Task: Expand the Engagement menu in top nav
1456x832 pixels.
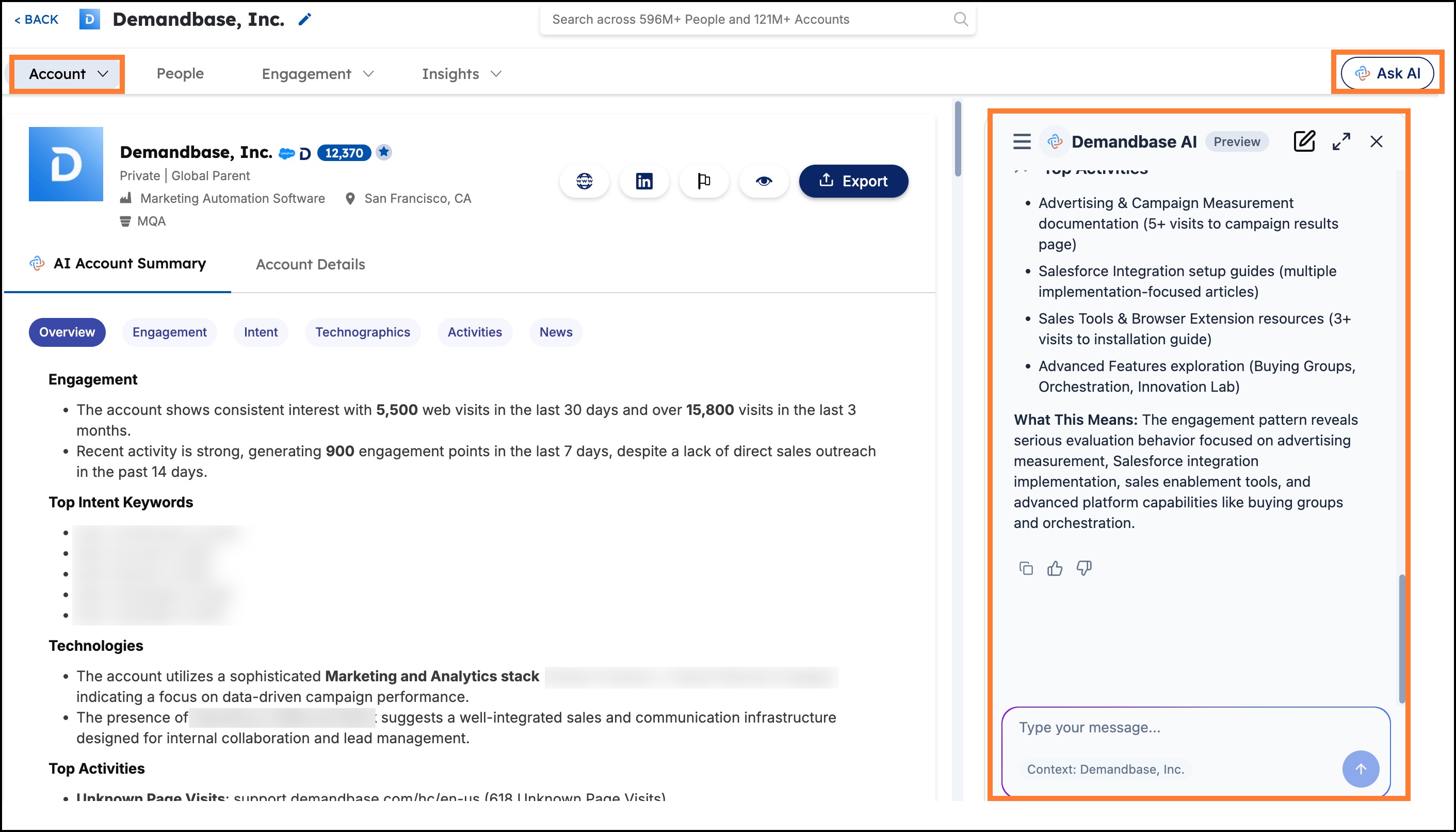Action: click(x=318, y=74)
